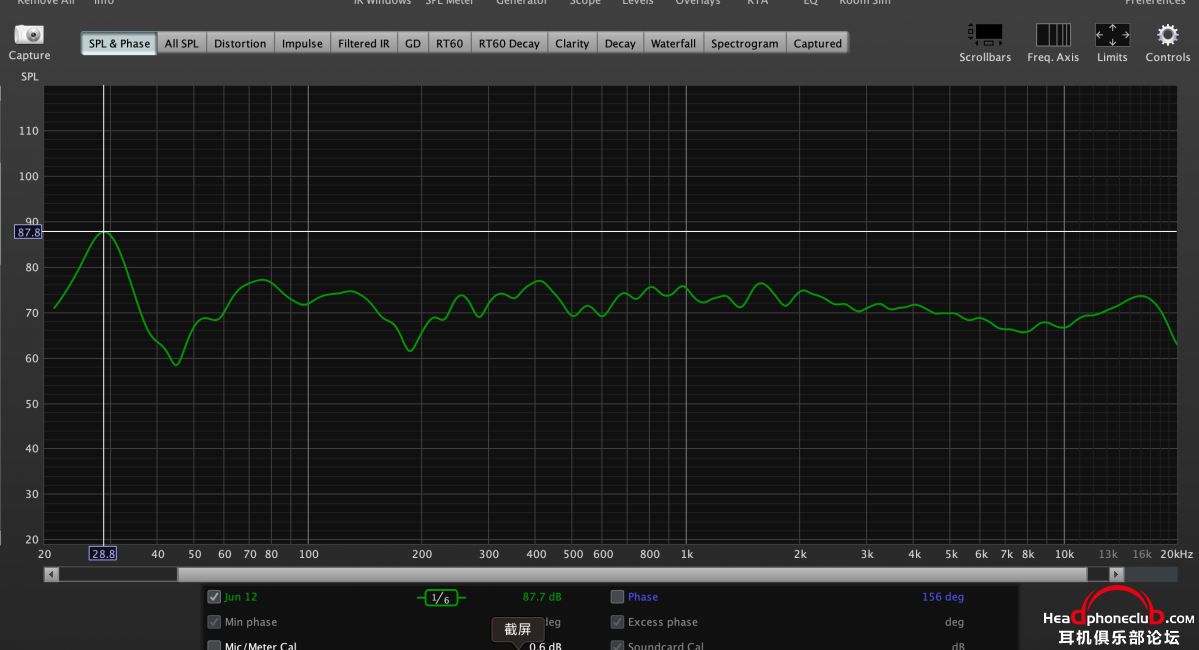Switch to the Spectrogram tab
Image resolution: width=1199 pixels, height=650 pixels.
(745, 44)
